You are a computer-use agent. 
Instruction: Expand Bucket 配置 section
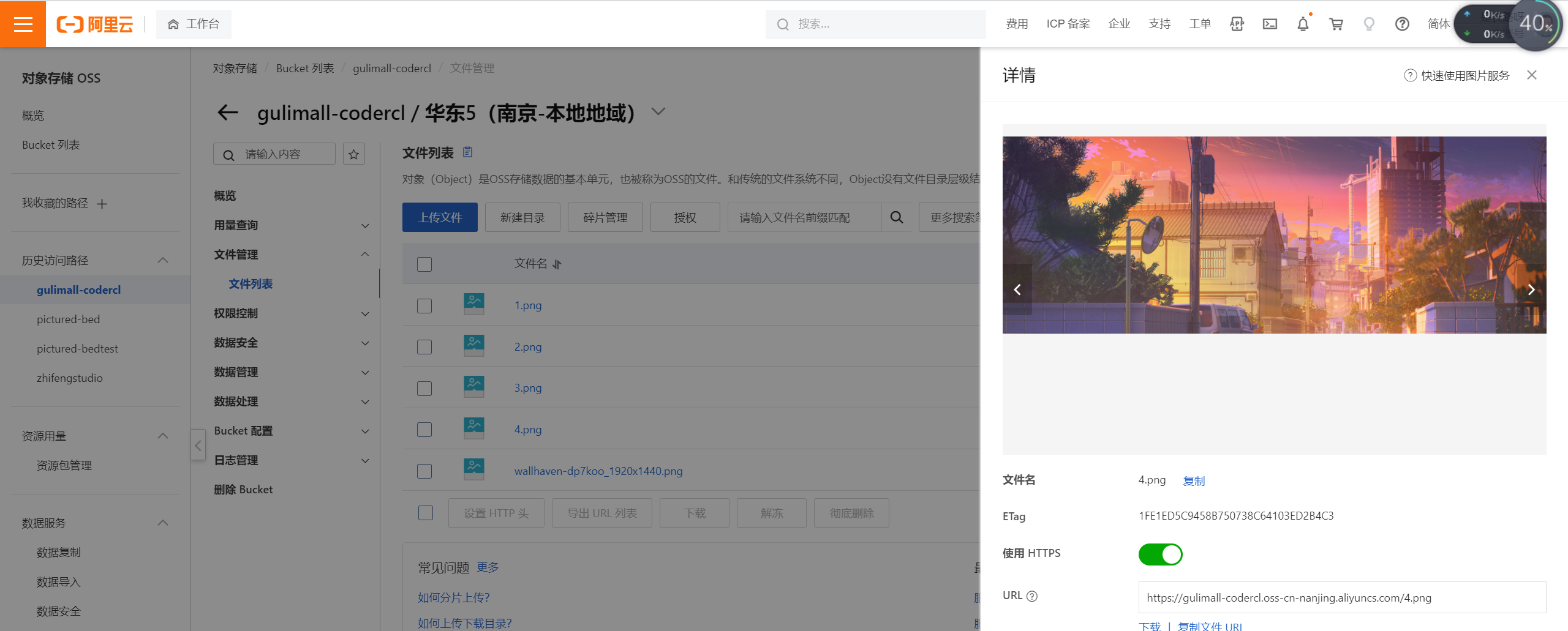tap(365, 431)
